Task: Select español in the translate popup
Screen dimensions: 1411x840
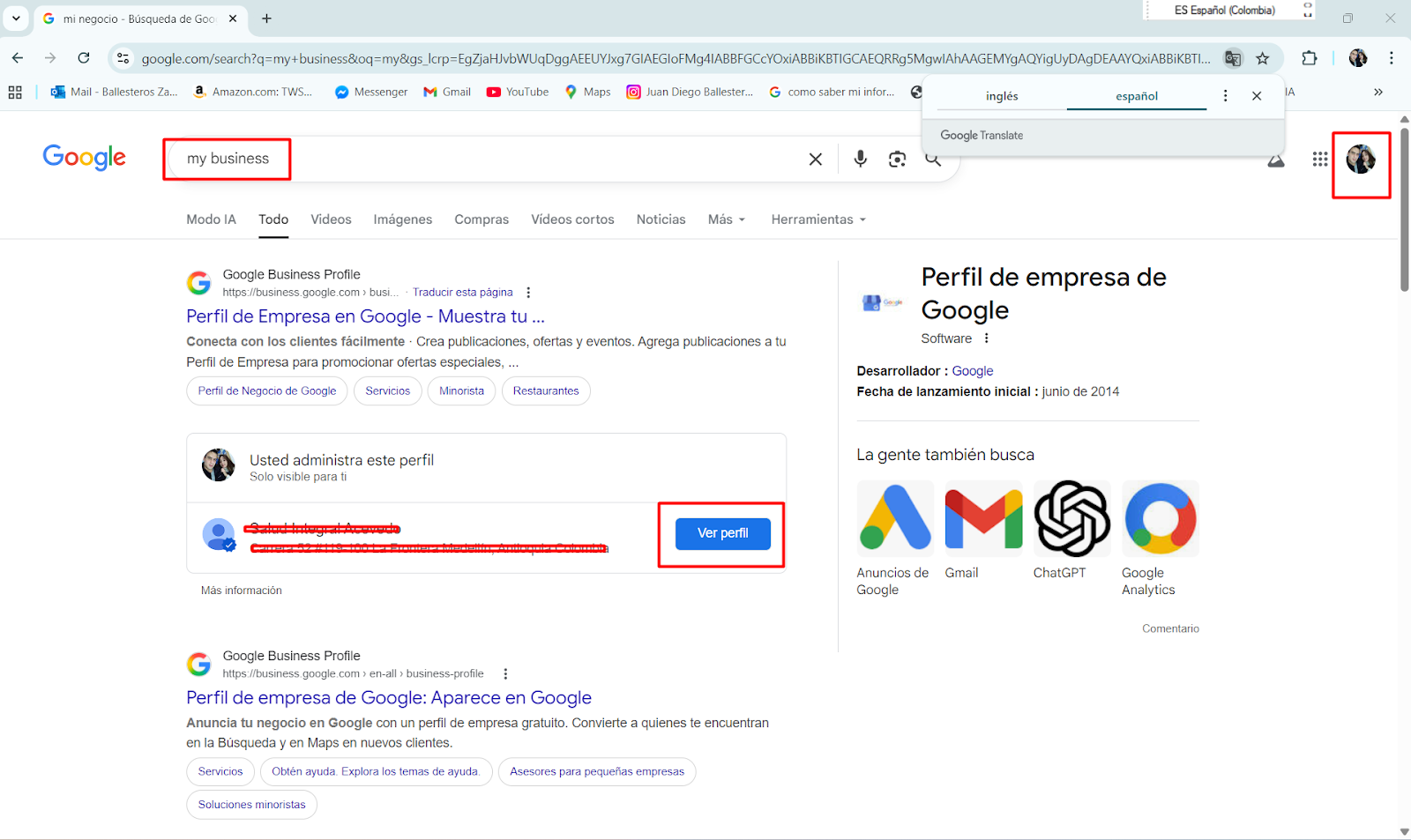Action: click(x=1136, y=96)
